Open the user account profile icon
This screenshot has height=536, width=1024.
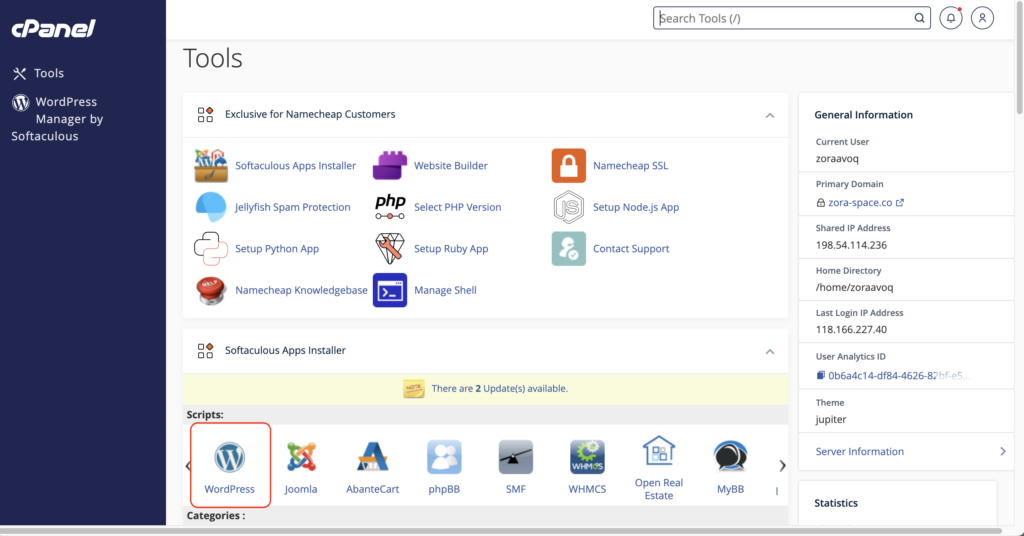click(982, 18)
